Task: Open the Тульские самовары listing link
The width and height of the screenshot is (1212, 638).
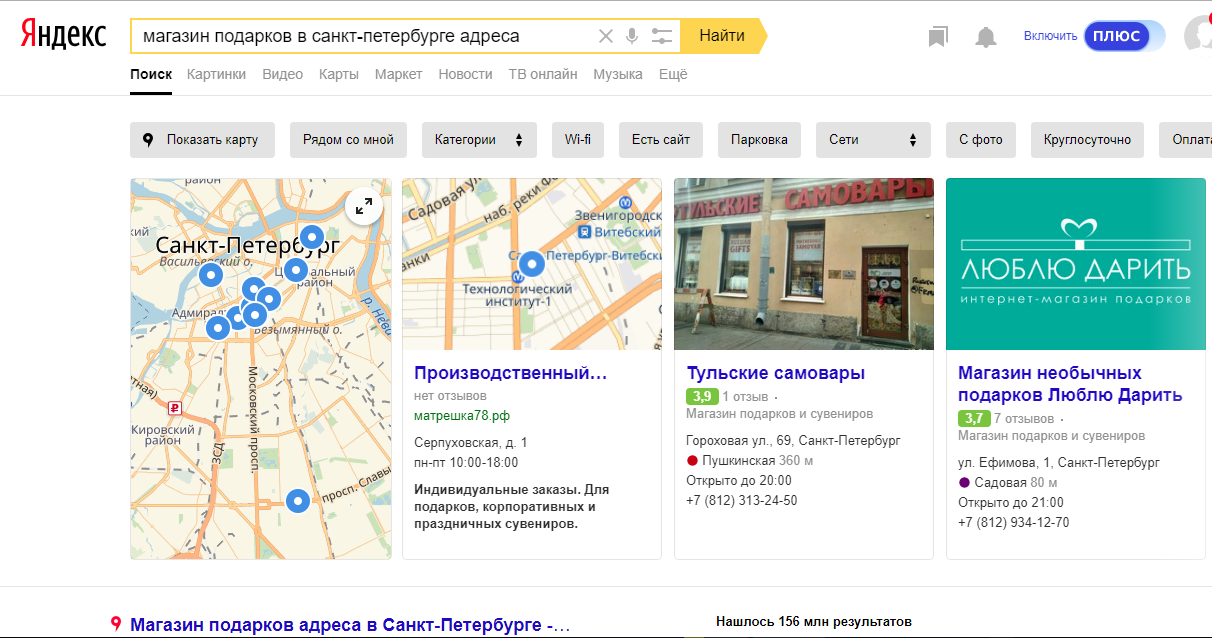Action: (776, 374)
